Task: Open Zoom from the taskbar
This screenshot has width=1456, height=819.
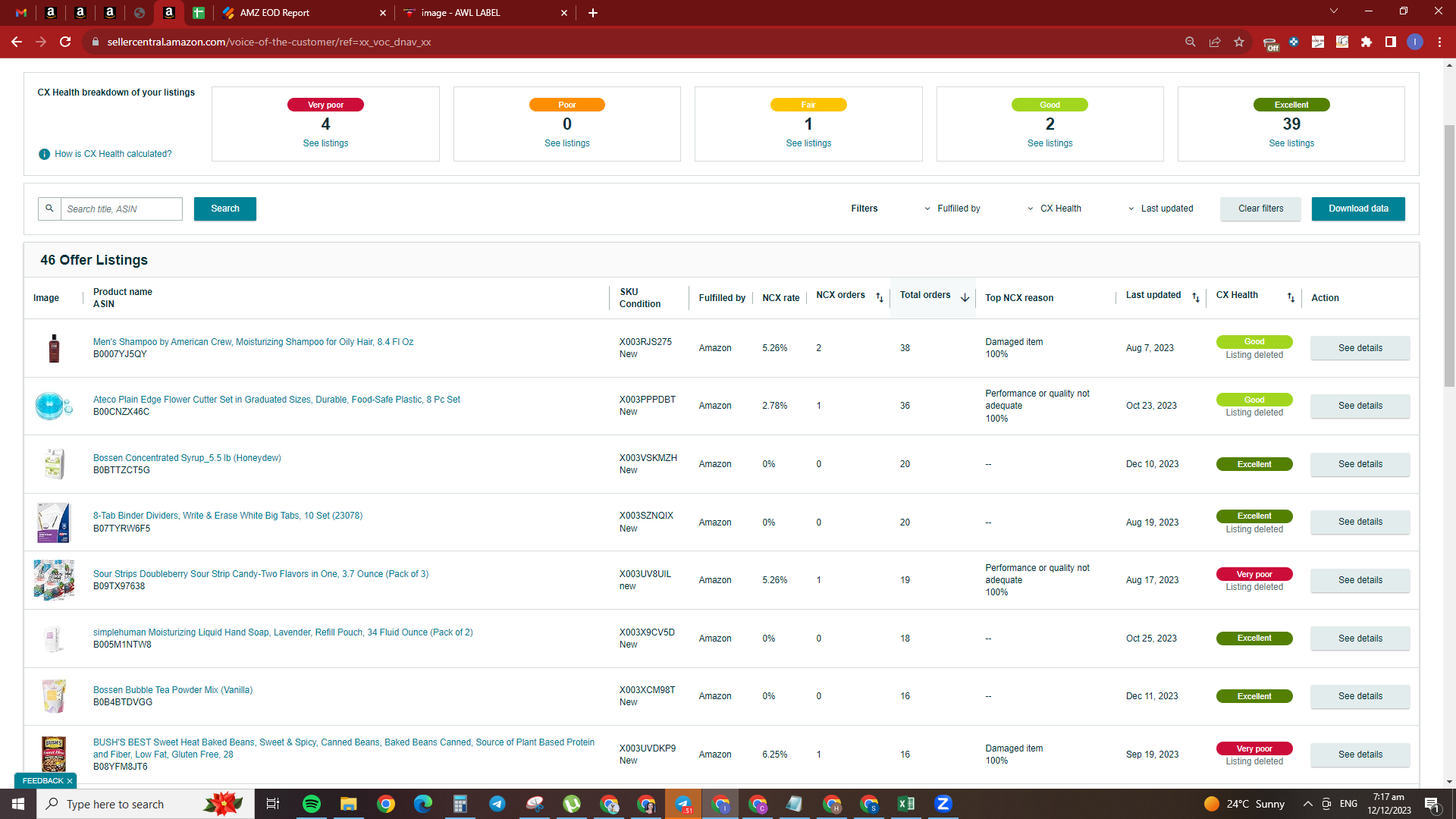Action: (x=943, y=804)
